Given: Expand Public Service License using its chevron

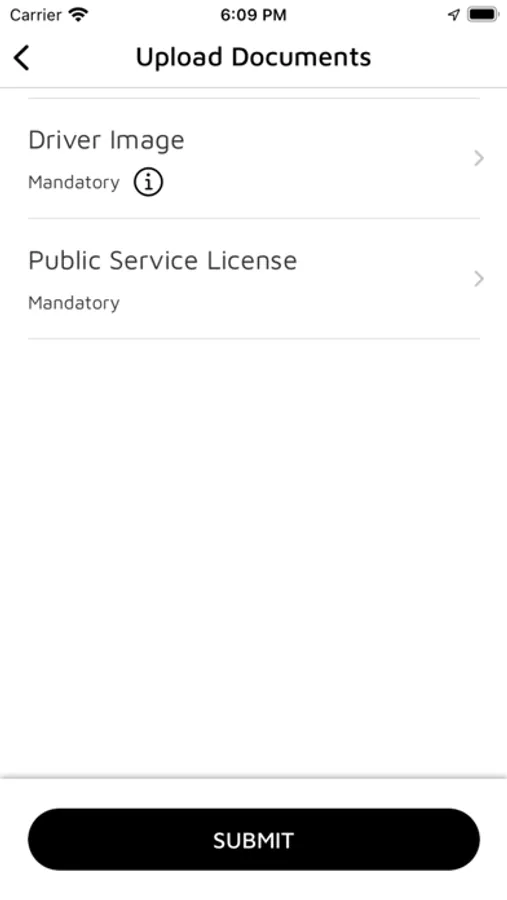Looking at the screenshot, I should click(479, 279).
